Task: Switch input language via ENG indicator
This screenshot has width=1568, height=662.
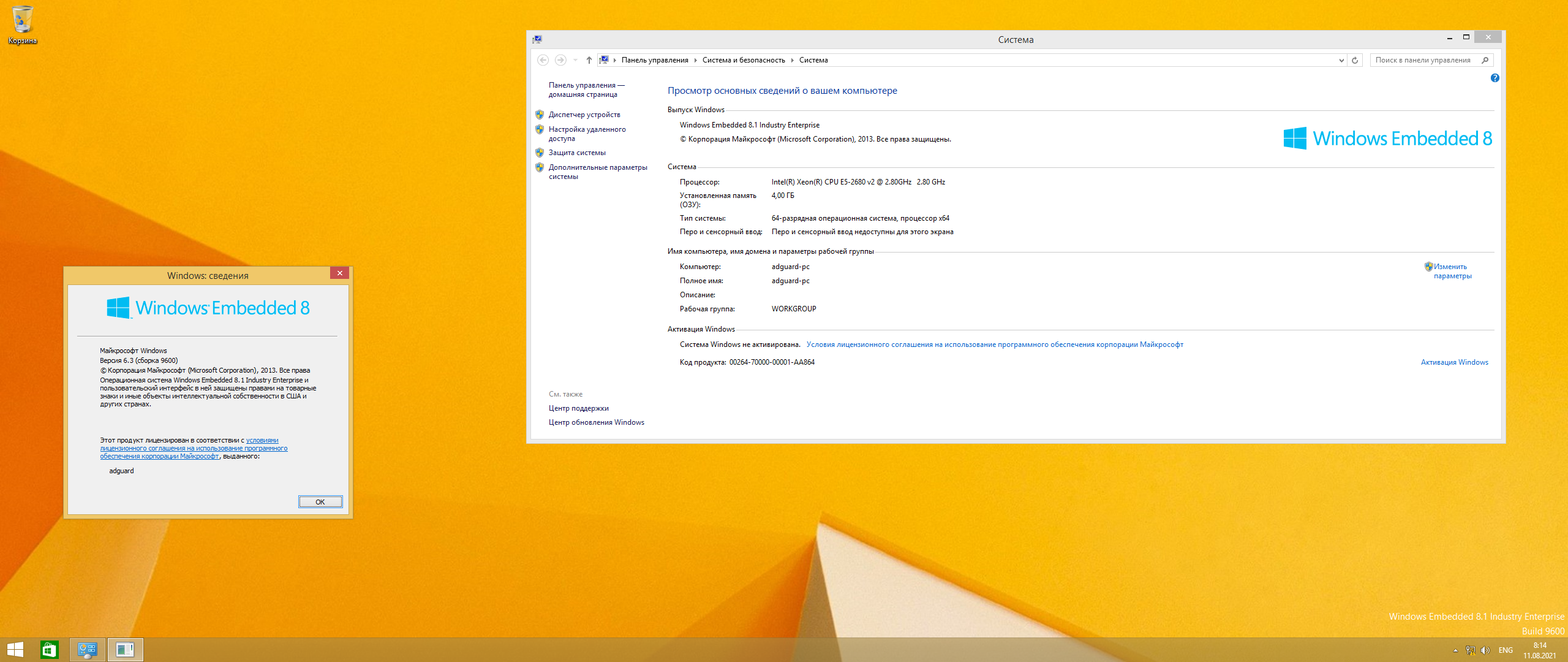Action: [x=1506, y=650]
